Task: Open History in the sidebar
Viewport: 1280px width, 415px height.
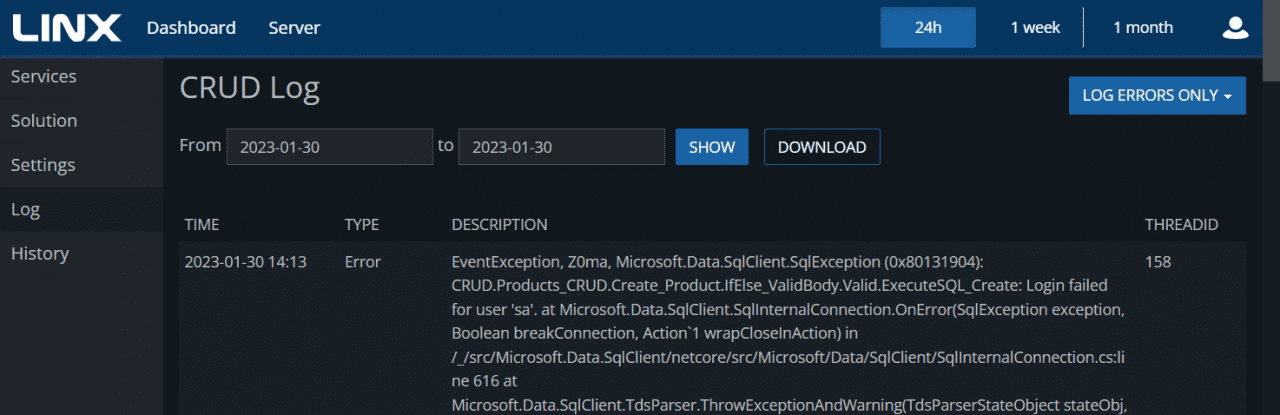Action: (40, 254)
